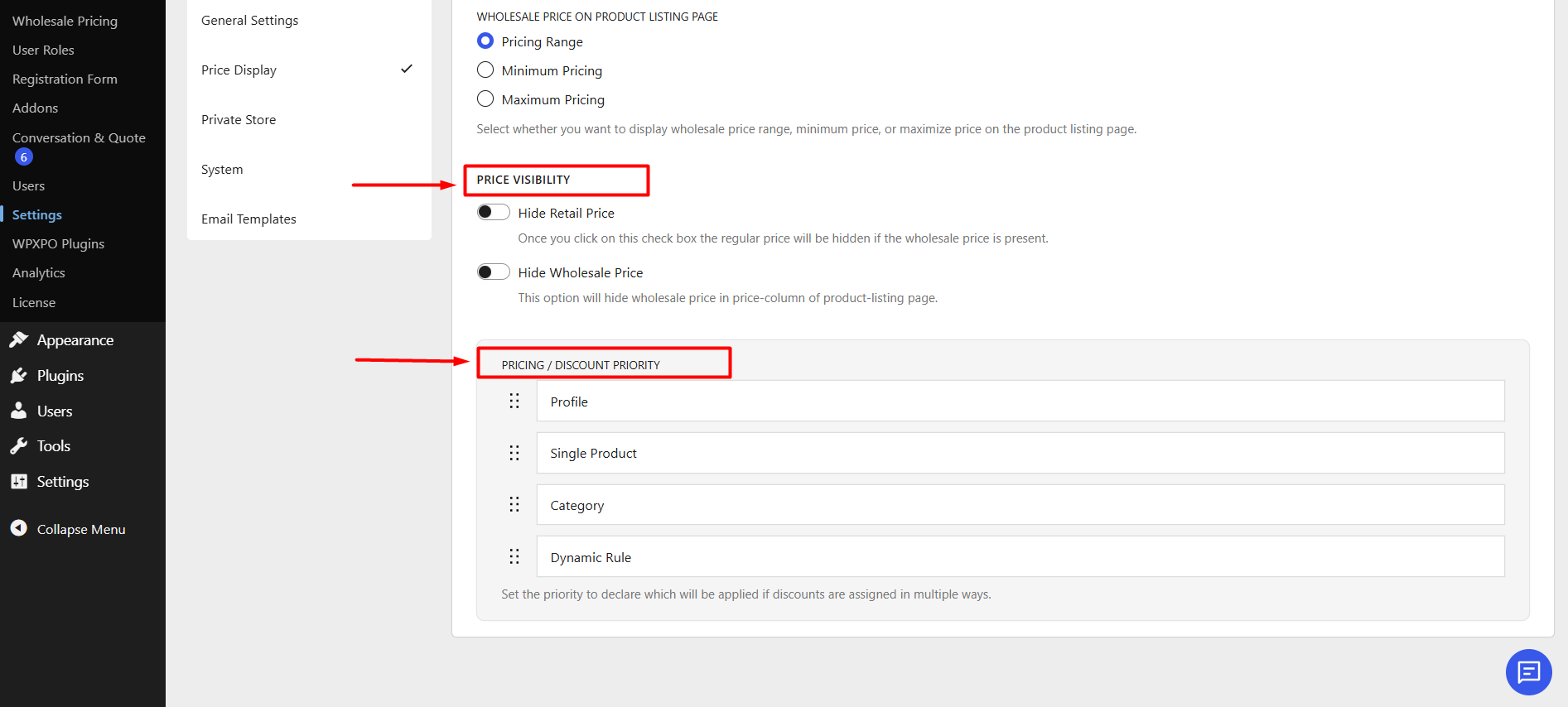This screenshot has height=707, width=1568.
Task: Click the Appearance paintbrush icon
Action: point(19,339)
